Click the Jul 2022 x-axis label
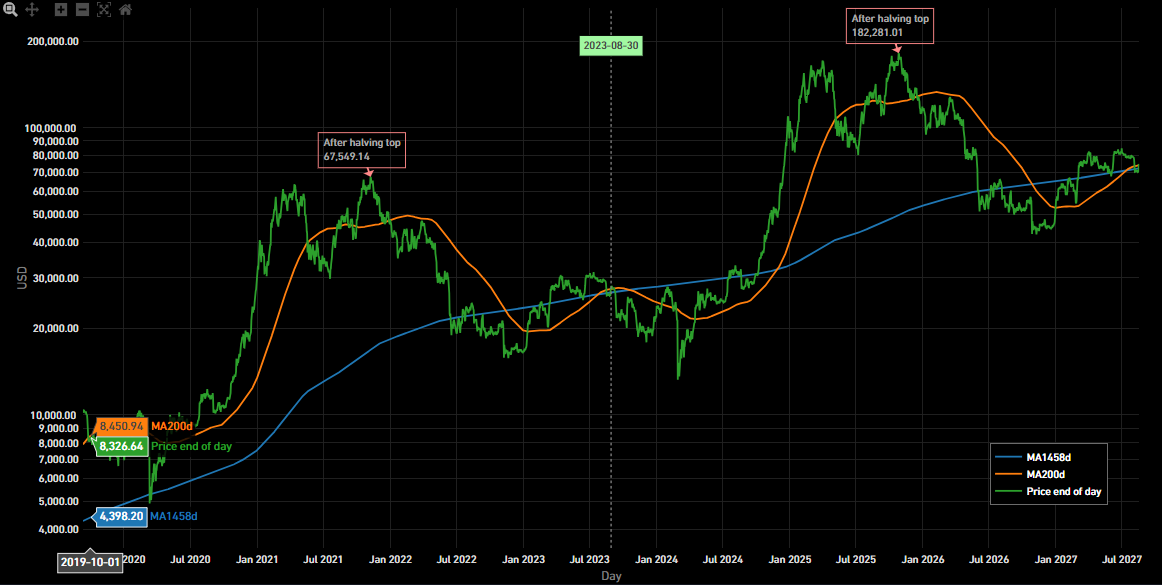The width and height of the screenshot is (1162, 585). tap(456, 560)
